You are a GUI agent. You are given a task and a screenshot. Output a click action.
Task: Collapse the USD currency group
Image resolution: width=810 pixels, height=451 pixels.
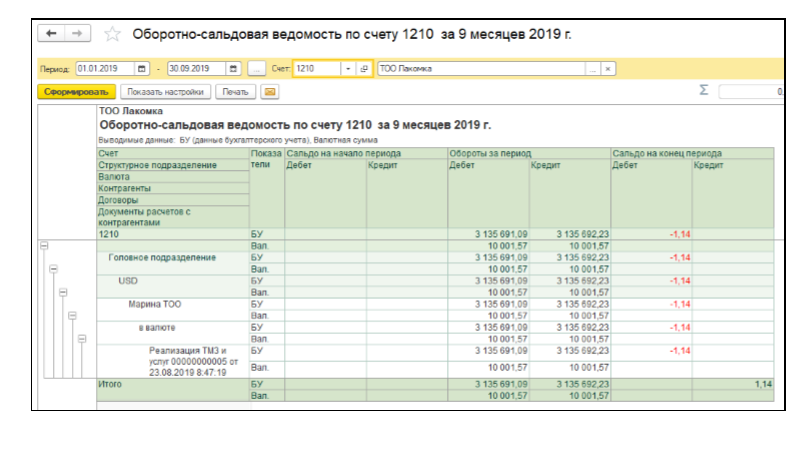[x=63, y=292]
